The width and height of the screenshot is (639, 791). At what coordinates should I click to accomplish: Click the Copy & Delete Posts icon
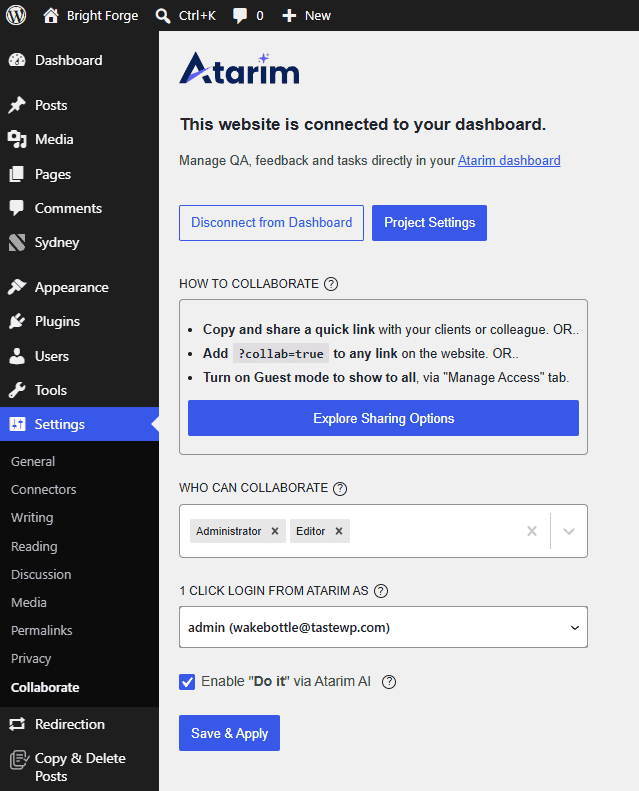(x=19, y=760)
